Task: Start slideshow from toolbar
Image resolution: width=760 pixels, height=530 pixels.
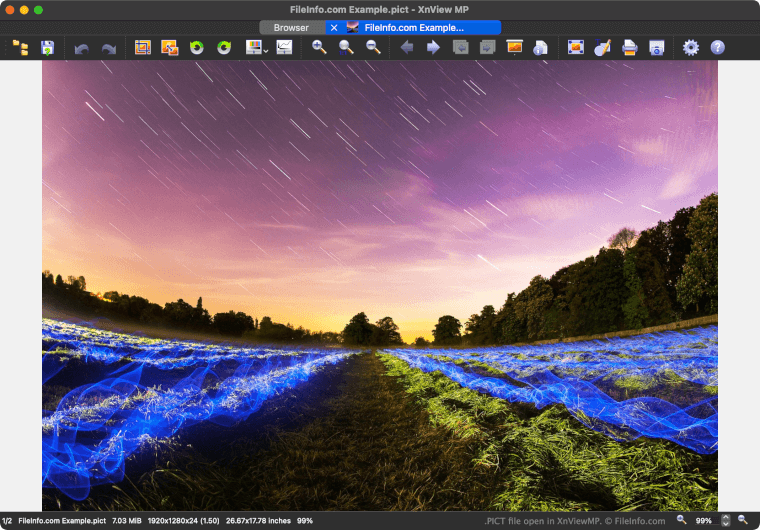Action: pyautogui.click(x=515, y=47)
